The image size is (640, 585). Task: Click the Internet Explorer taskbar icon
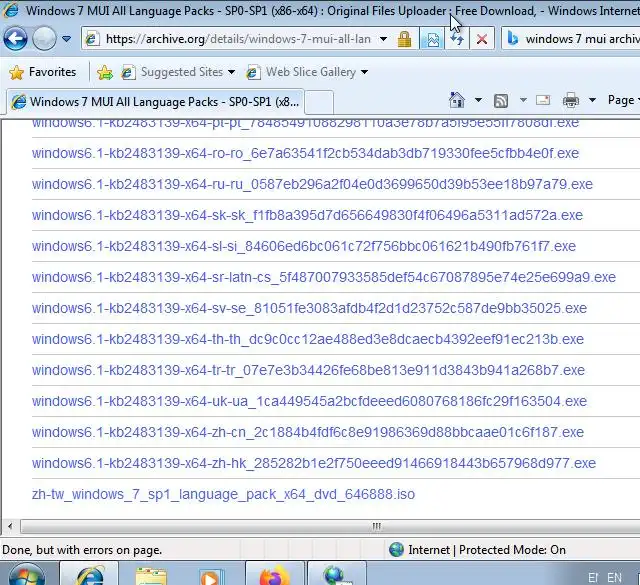click(x=90, y=574)
